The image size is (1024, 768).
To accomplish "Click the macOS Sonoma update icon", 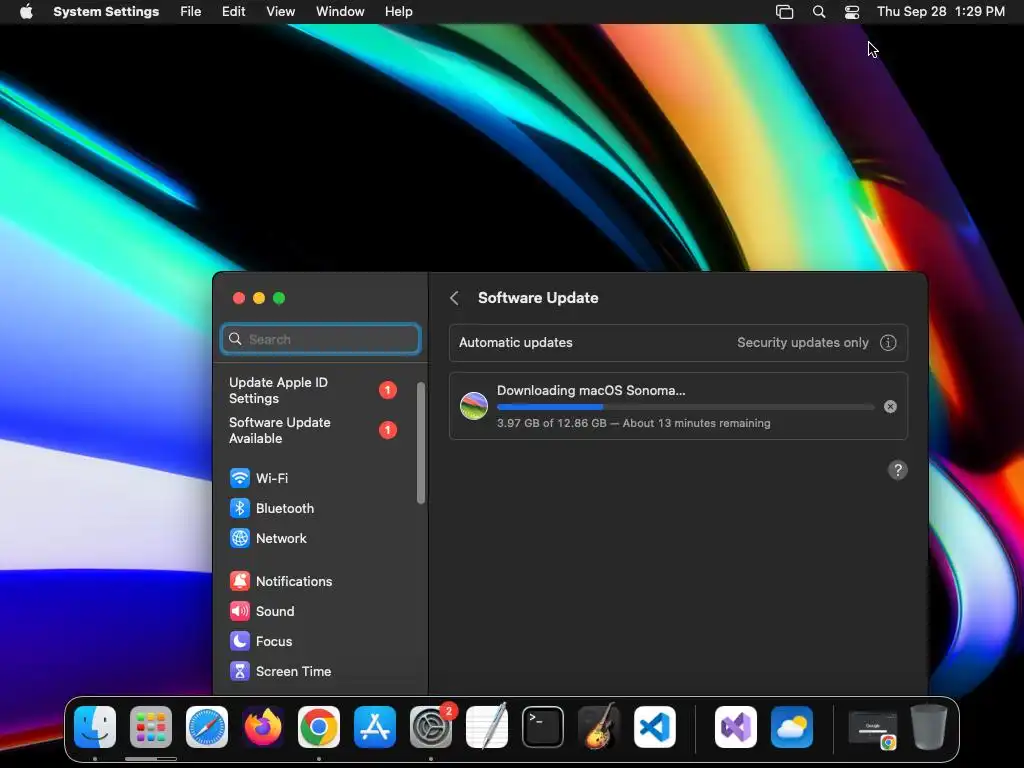I will (474, 406).
